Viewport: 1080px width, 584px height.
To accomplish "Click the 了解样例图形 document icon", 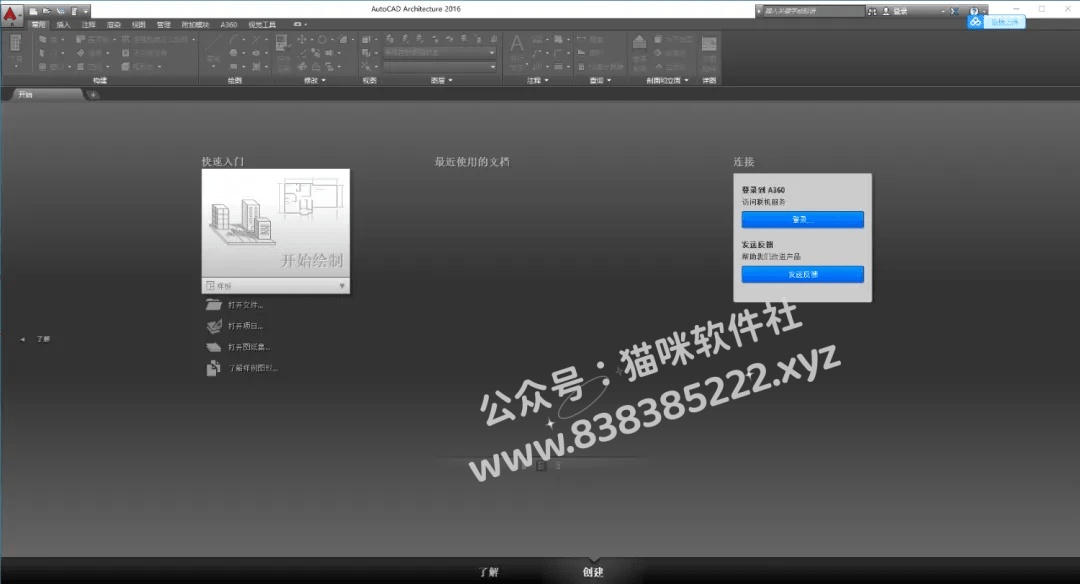I will [214, 368].
